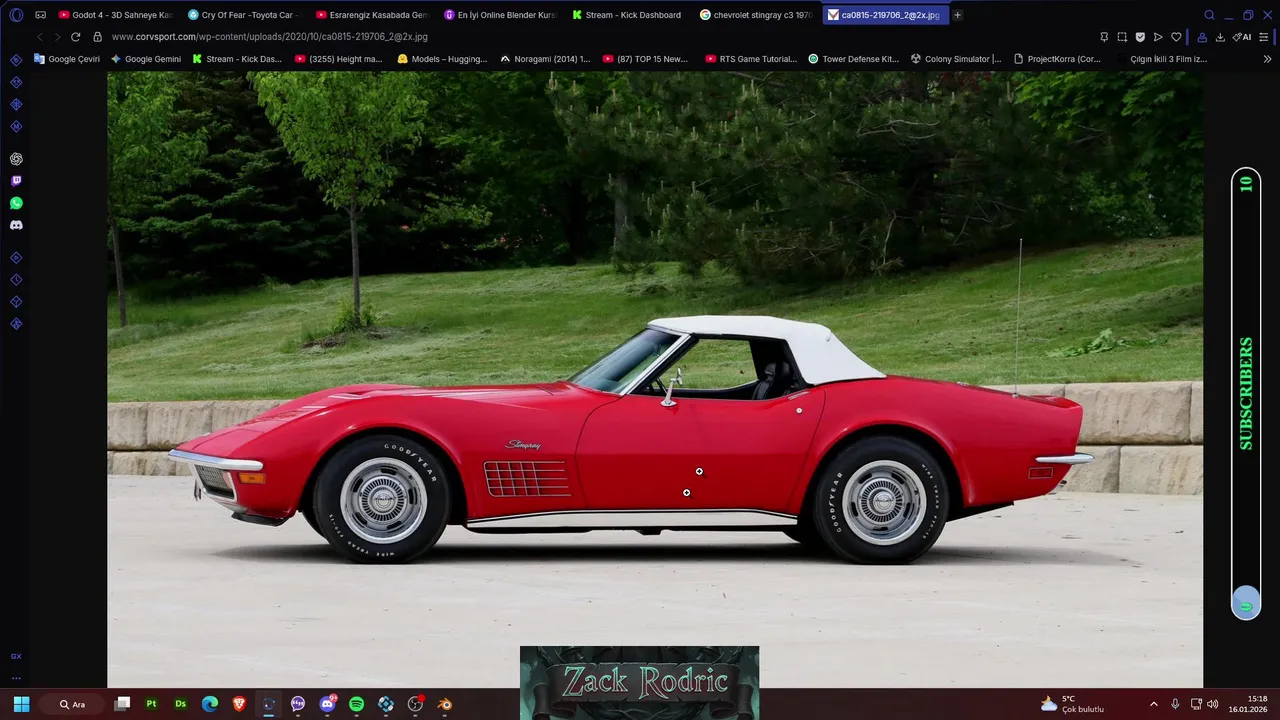Take a snapshot with the capture icon
The width and height of the screenshot is (1280, 720).
[1122, 37]
